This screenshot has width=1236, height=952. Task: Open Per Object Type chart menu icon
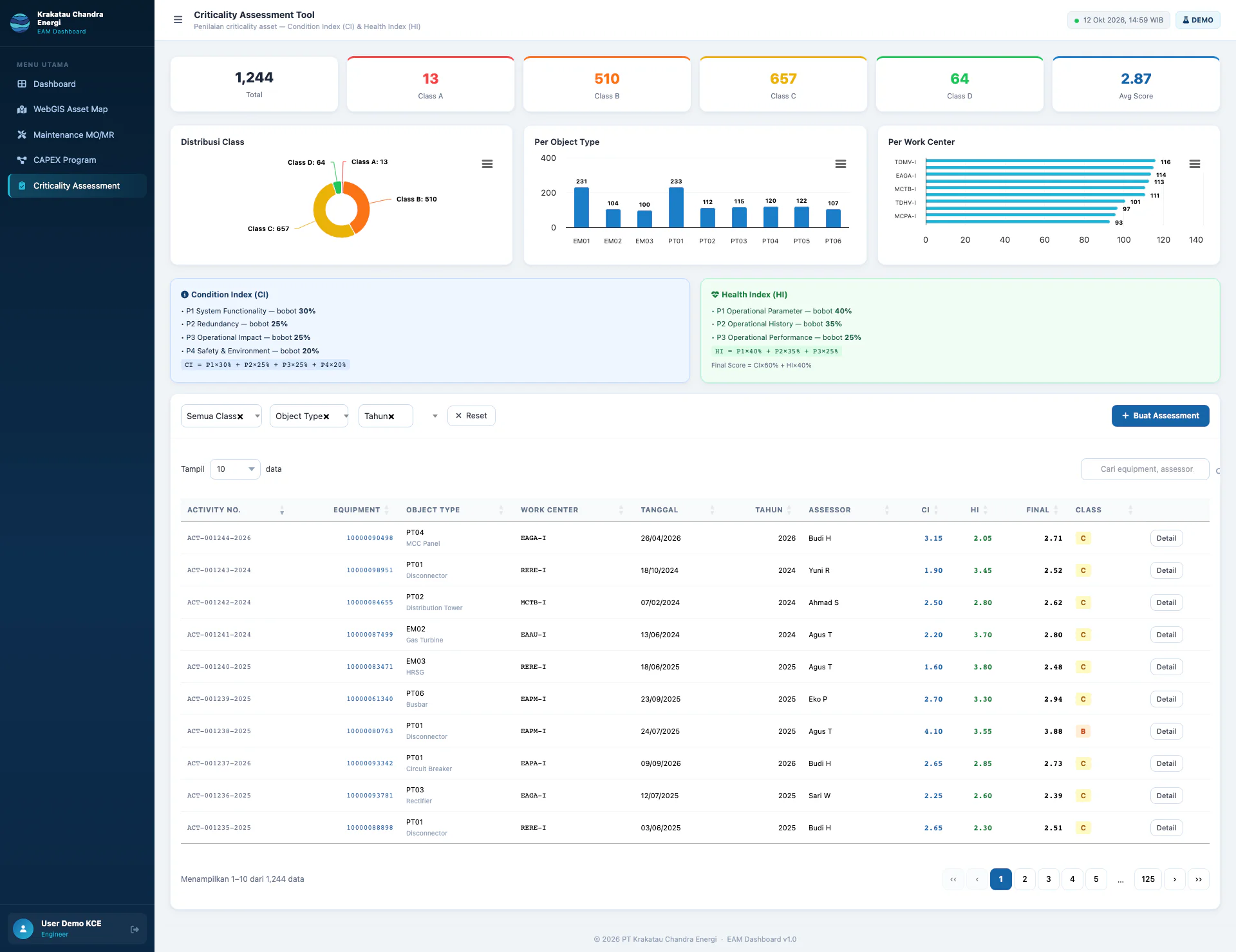click(841, 164)
